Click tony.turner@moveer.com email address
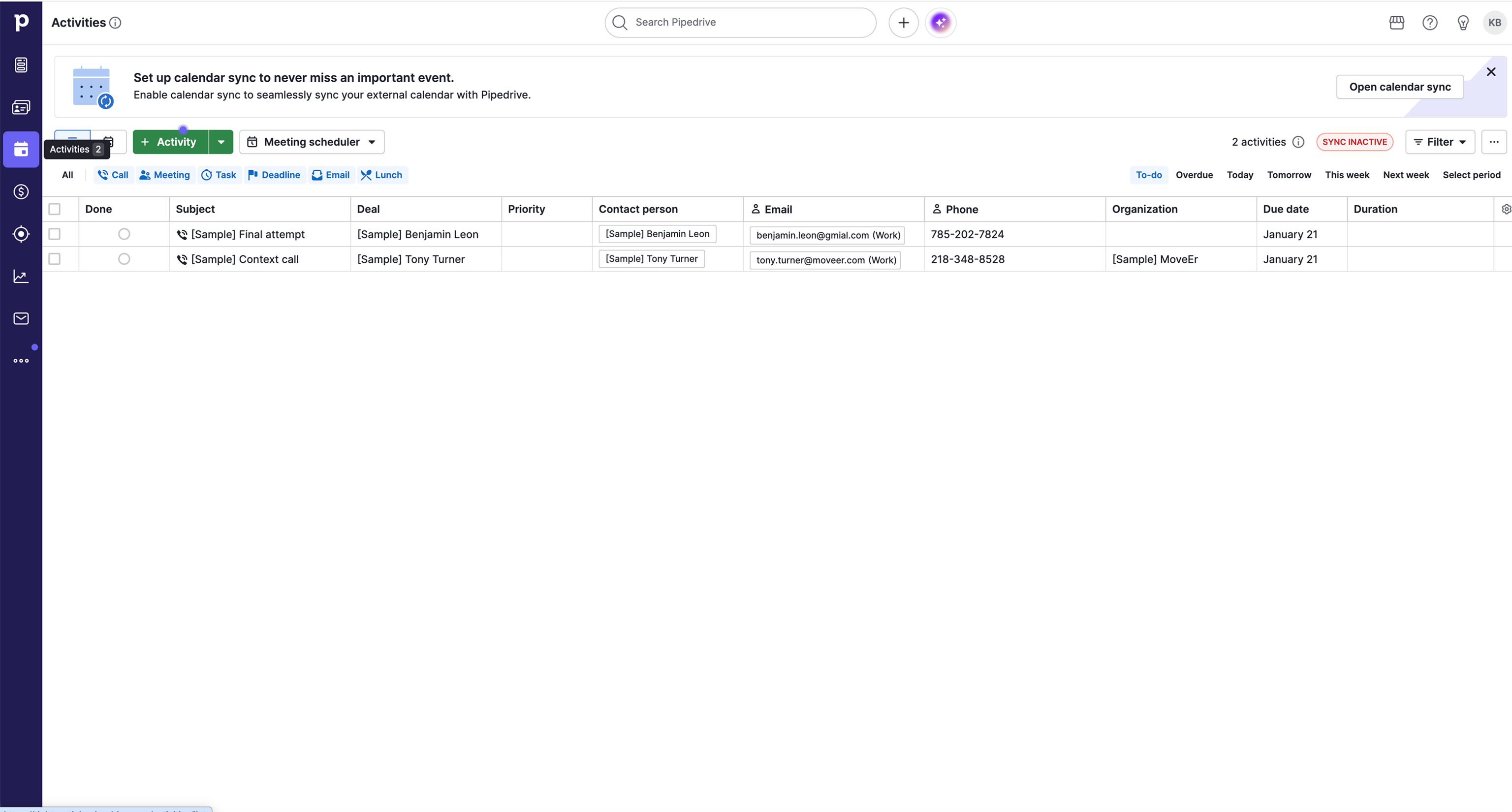1512x812 pixels. click(x=825, y=260)
